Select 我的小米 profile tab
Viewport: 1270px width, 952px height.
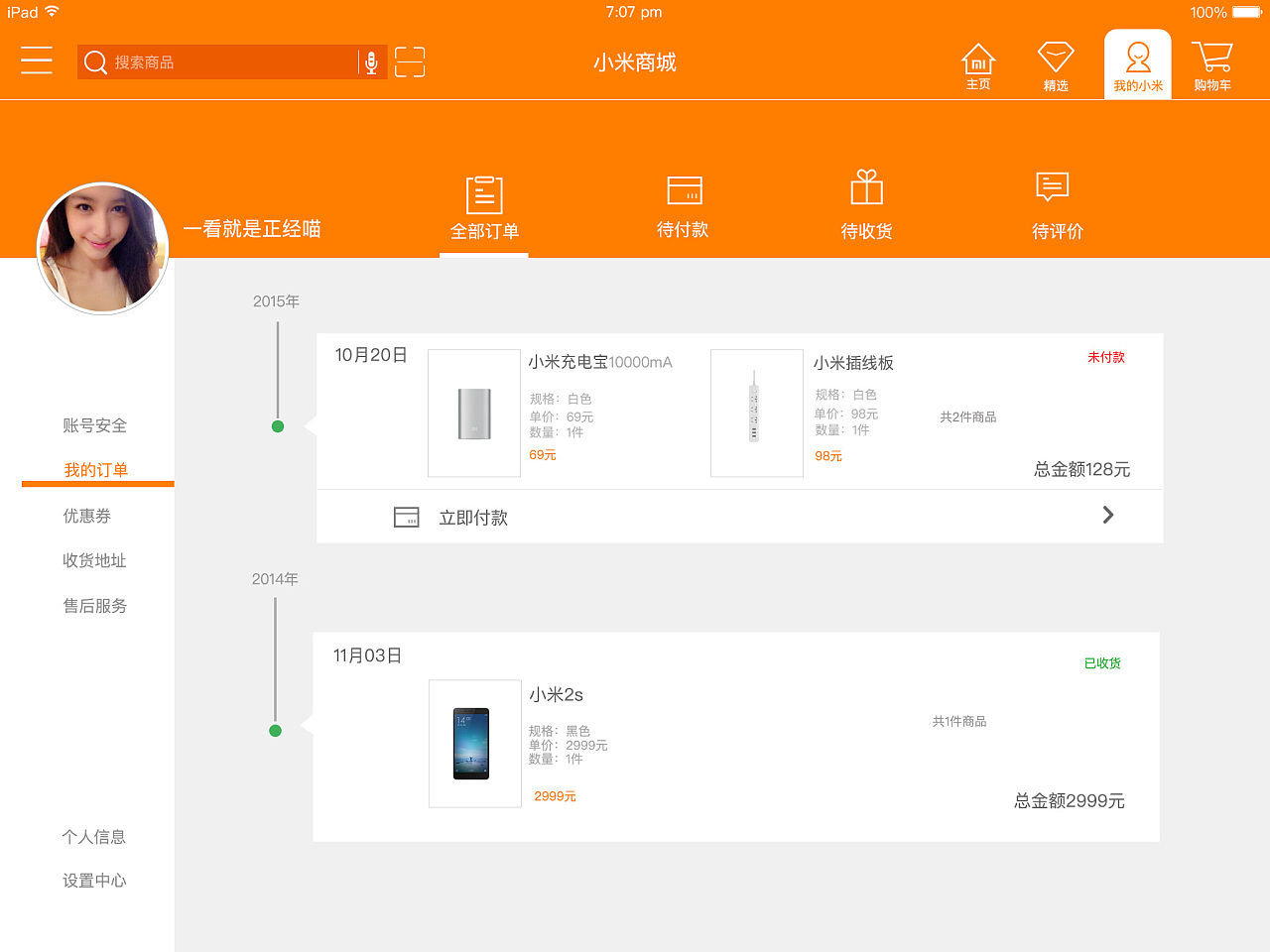(x=1138, y=64)
